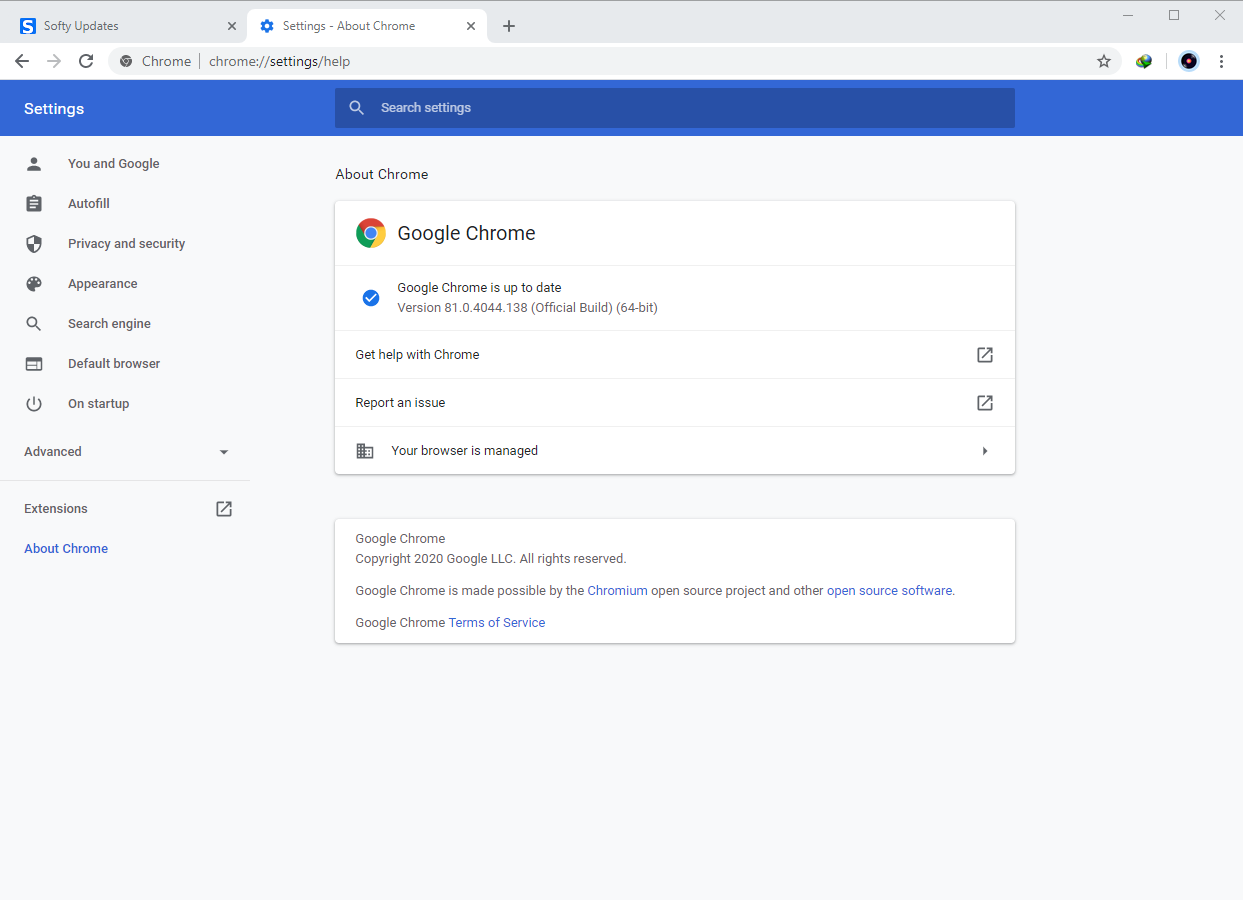Open the Chrome three-dot menu
The image size is (1243, 900).
pos(1221,61)
